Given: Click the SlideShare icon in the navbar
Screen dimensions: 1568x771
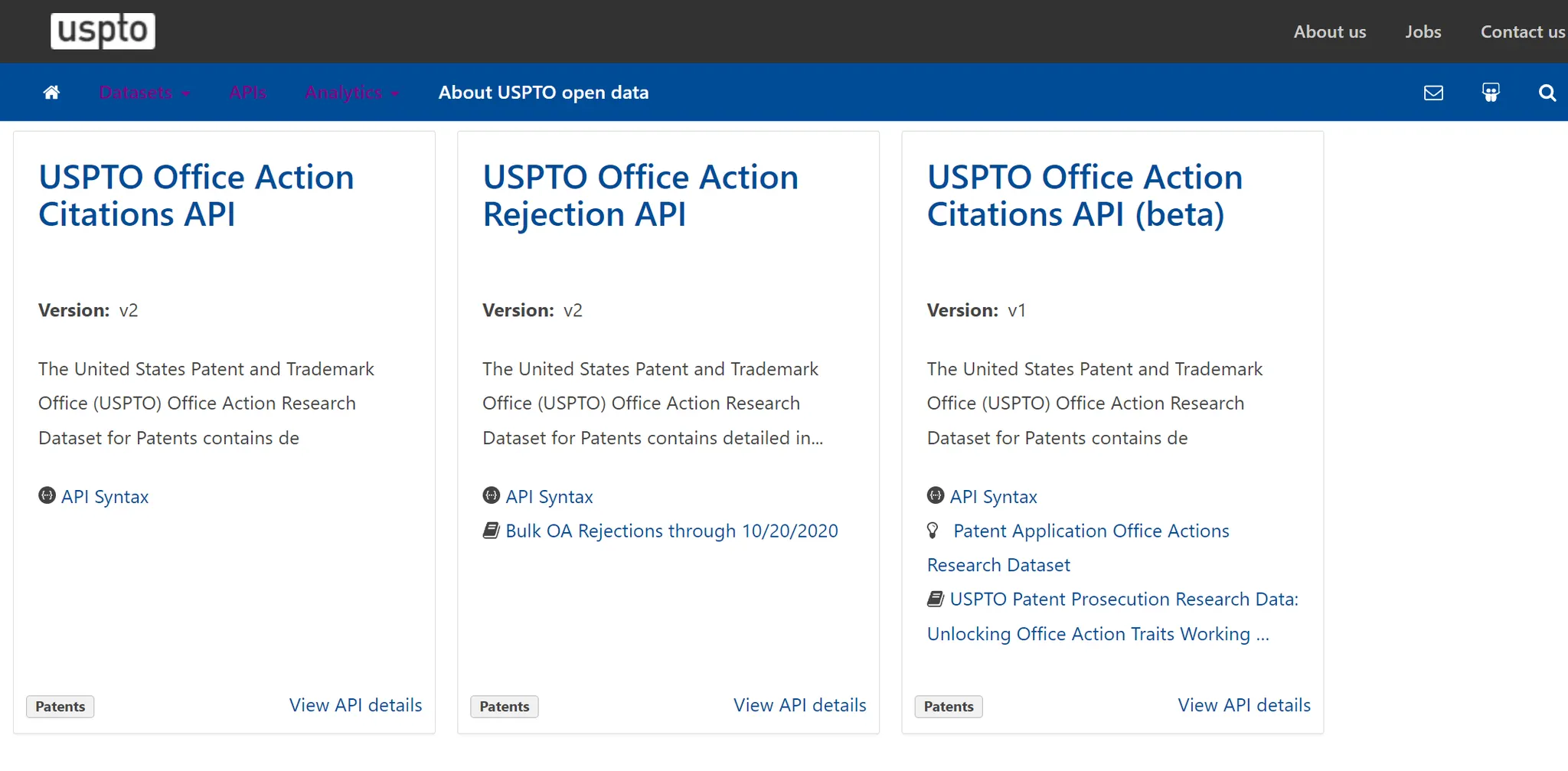Looking at the screenshot, I should pos(1490,93).
